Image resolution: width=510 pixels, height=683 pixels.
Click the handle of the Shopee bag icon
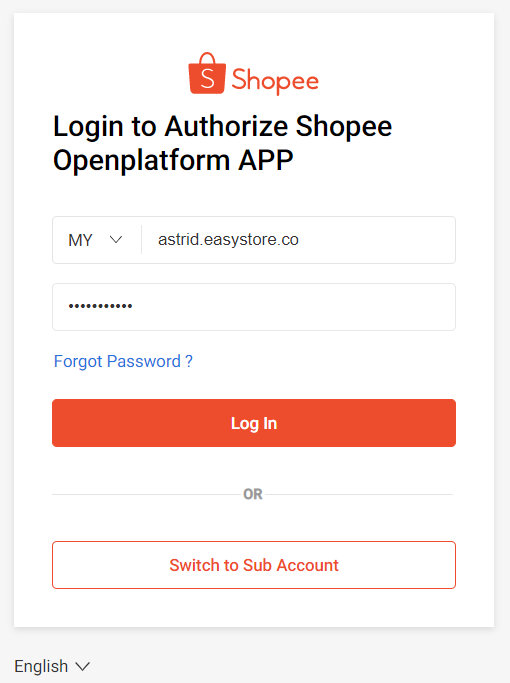207,58
